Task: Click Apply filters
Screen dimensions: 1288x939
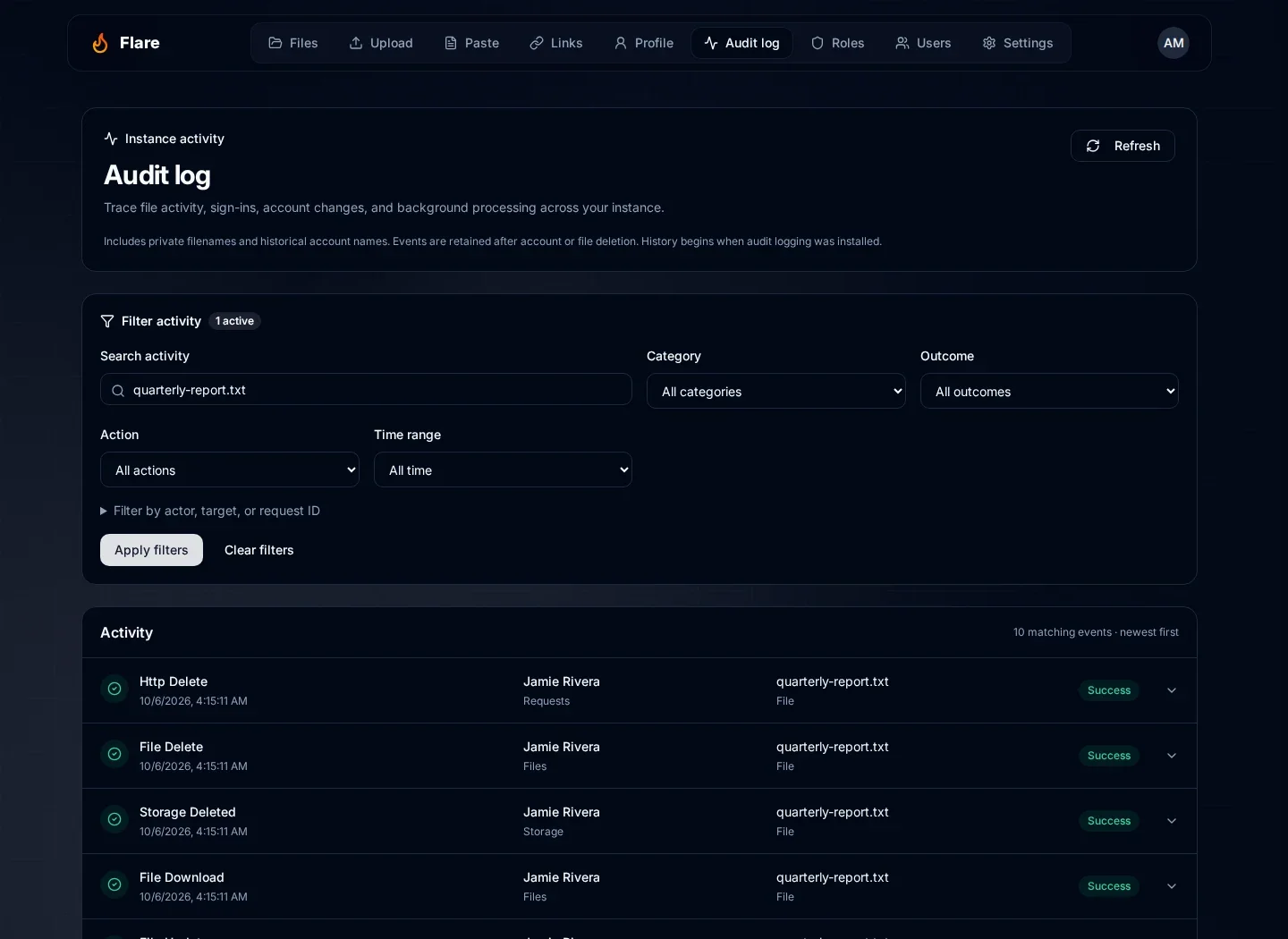Action: pos(151,550)
